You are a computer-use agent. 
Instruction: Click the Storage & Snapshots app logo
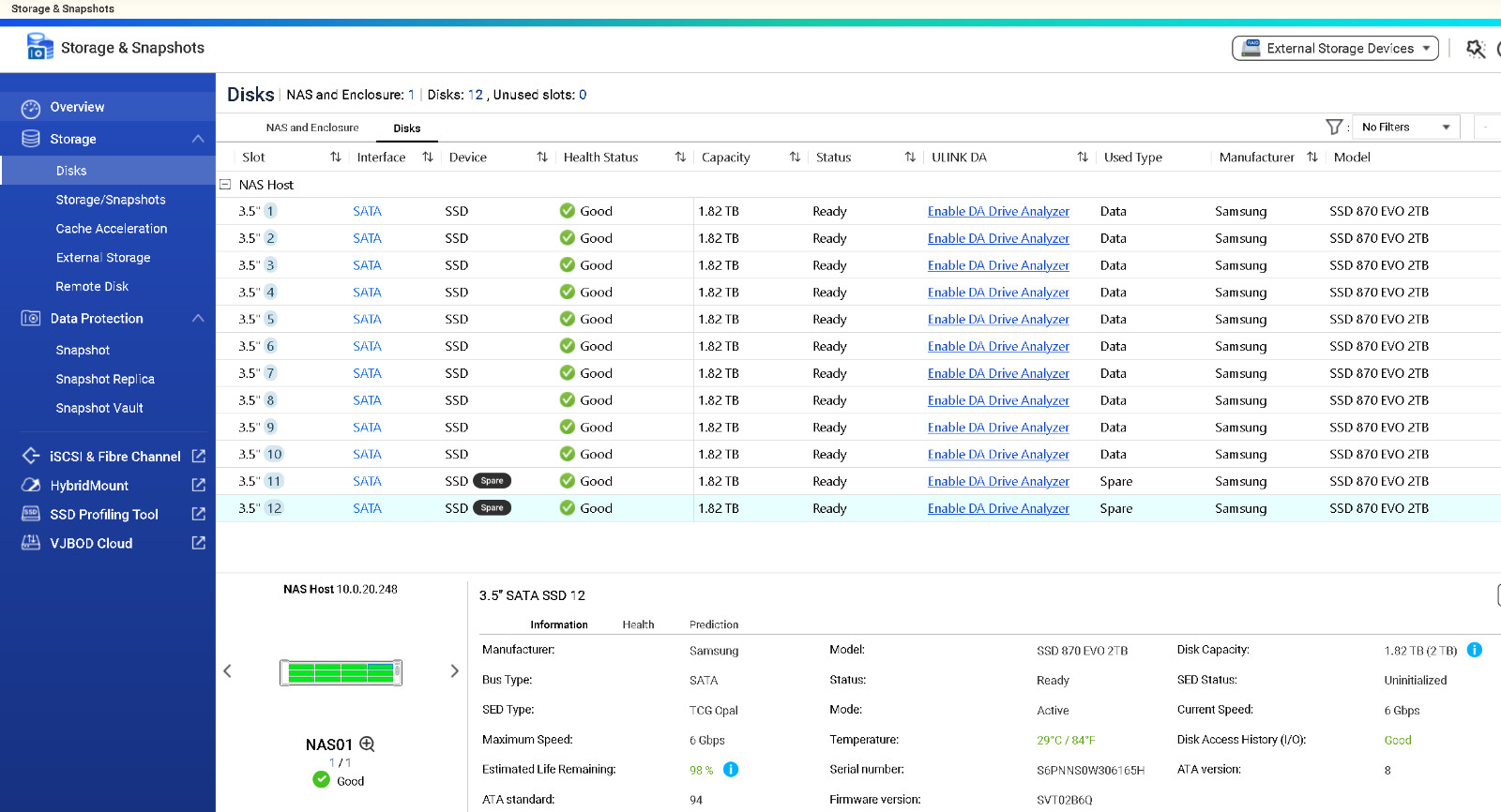coord(39,47)
